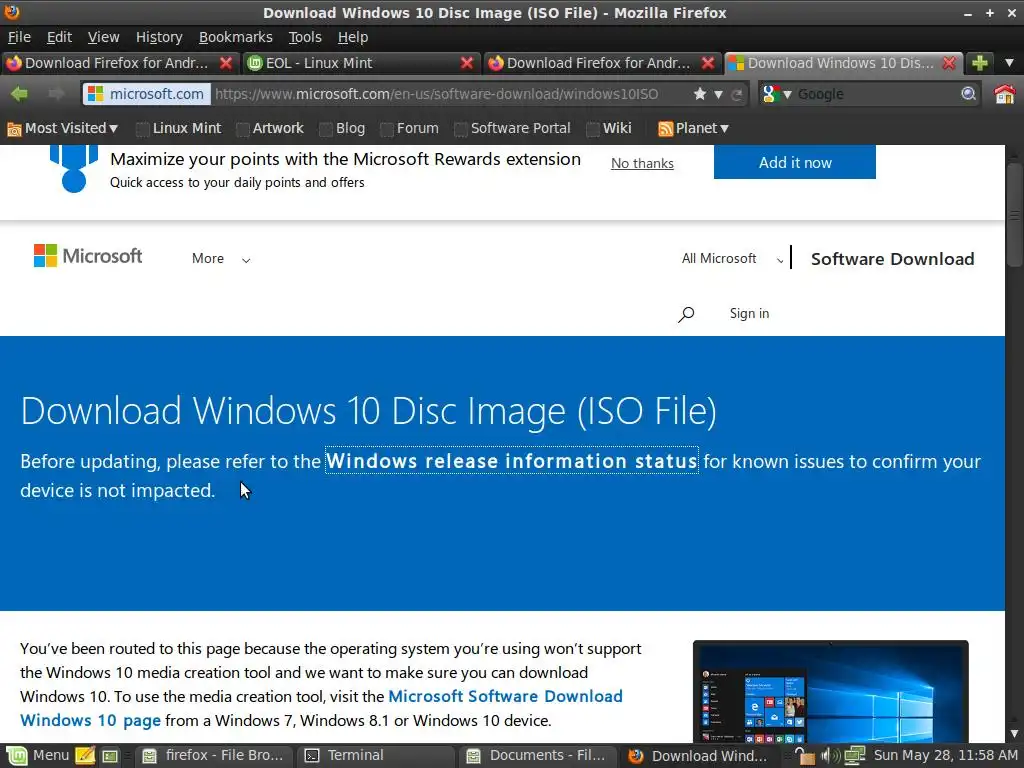The width and height of the screenshot is (1024, 768).
Task: Open the network connection tray icon
Action: [854, 756]
